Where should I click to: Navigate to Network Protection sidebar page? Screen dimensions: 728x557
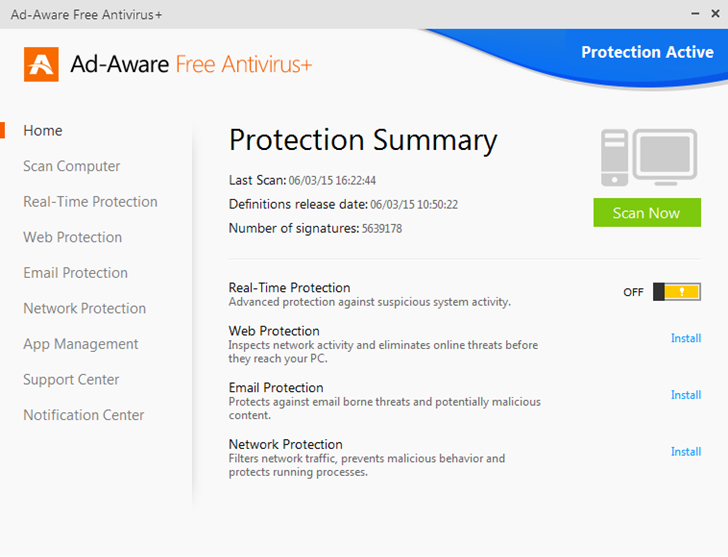[85, 308]
